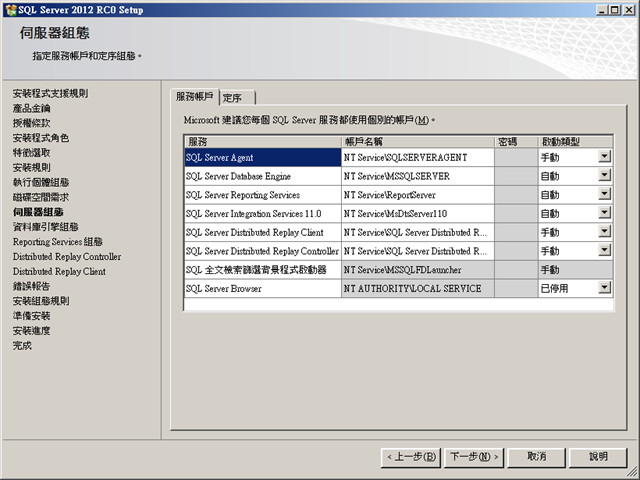Click 執行個體組態 step in sidebar
This screenshot has width=640, height=480.
[x=41, y=182]
